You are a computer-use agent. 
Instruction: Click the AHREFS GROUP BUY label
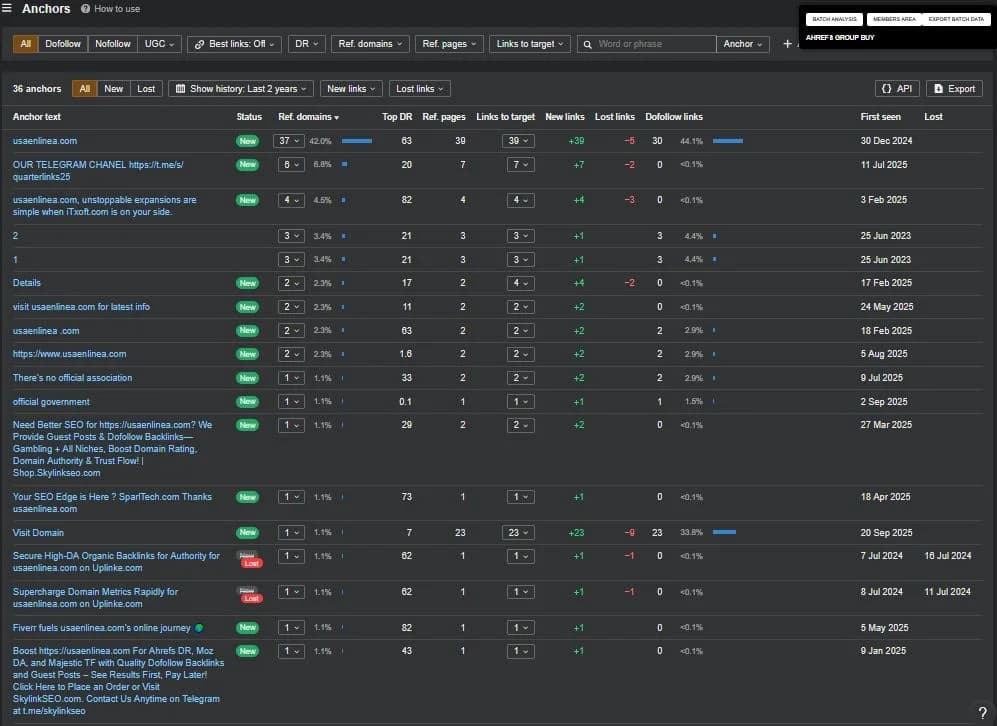tap(840, 38)
